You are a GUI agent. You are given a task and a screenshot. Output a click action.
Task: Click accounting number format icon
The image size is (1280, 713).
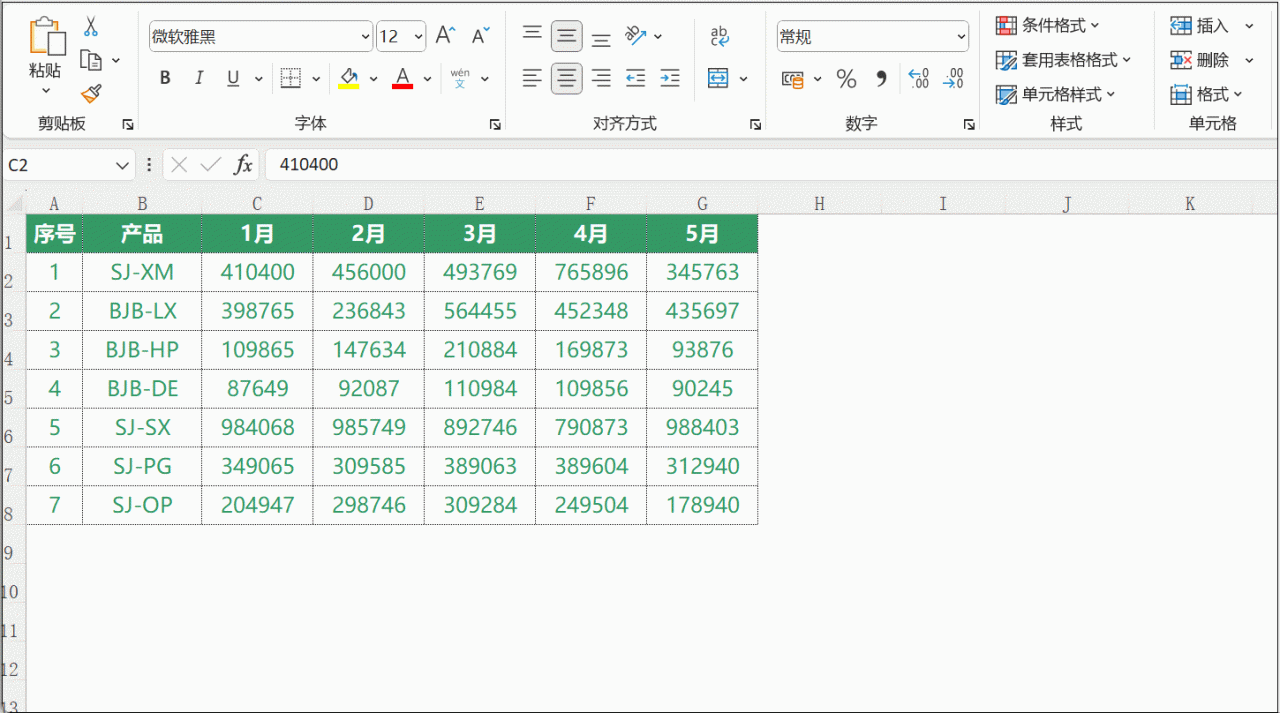pyautogui.click(x=793, y=78)
